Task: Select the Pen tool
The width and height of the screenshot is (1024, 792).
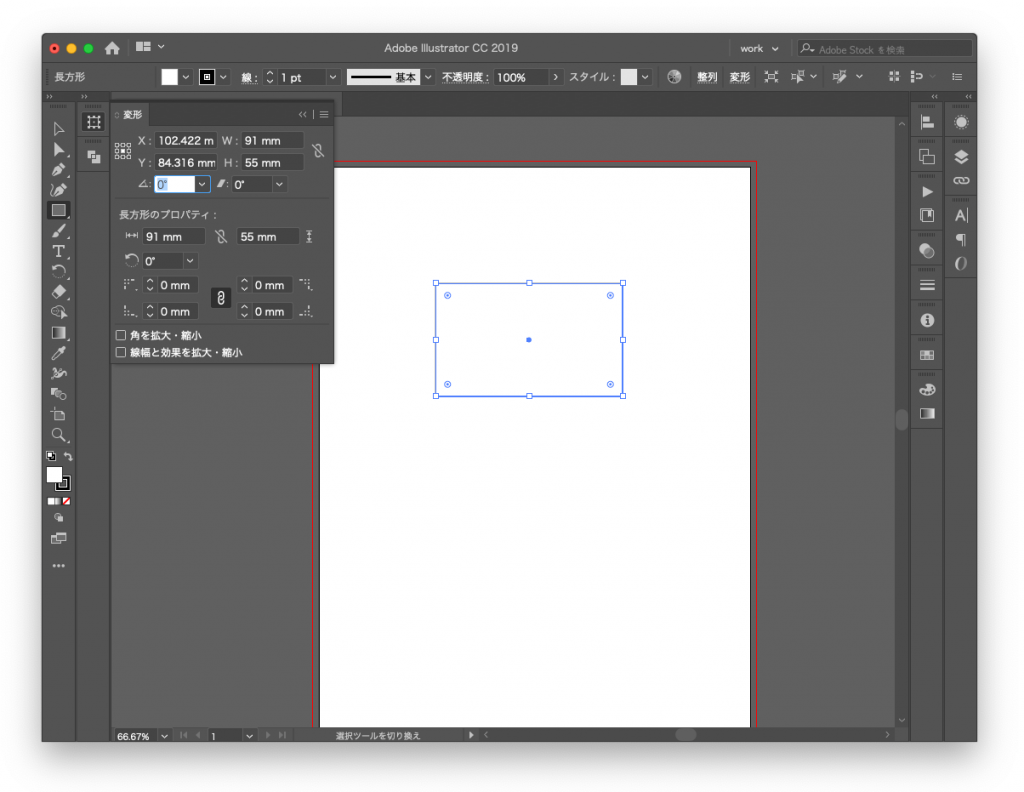Action: [59, 170]
